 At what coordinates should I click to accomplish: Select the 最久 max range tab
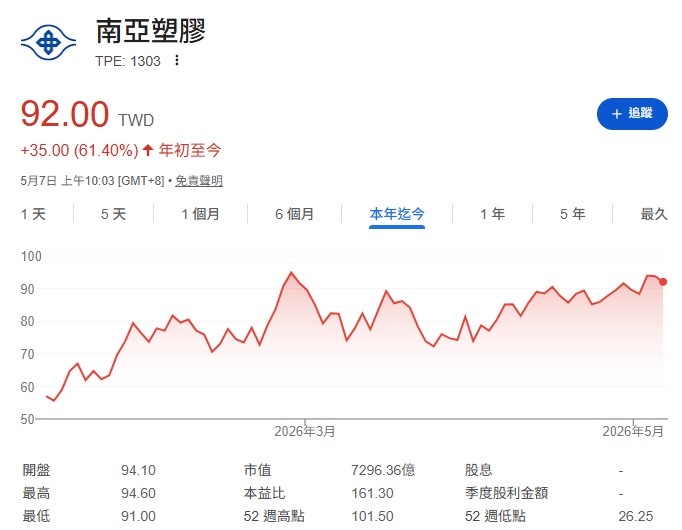tap(654, 214)
